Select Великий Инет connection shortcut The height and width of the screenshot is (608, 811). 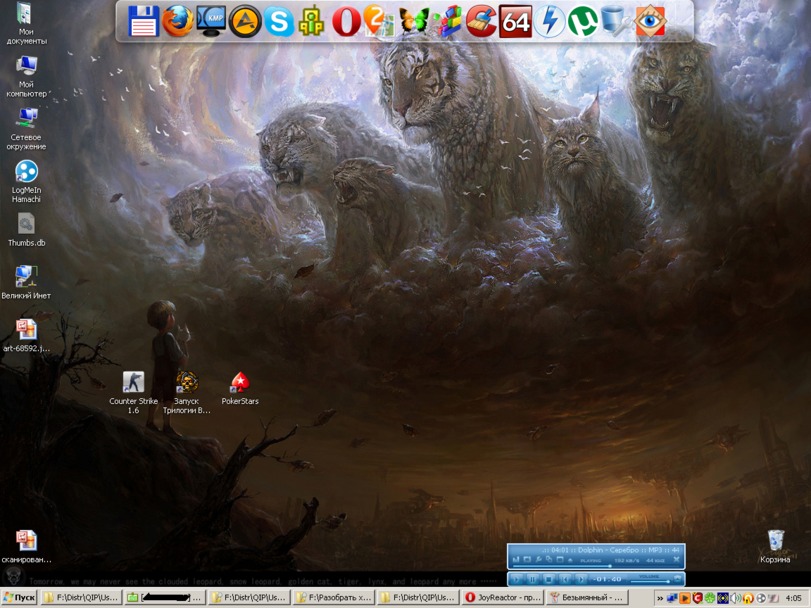(26, 283)
